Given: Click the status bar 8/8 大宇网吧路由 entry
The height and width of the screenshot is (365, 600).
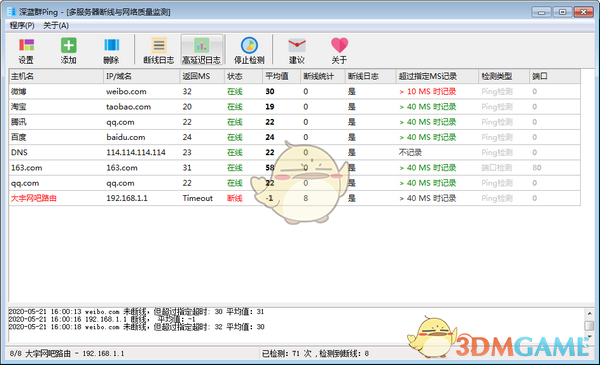Looking at the screenshot, I should point(67,354).
